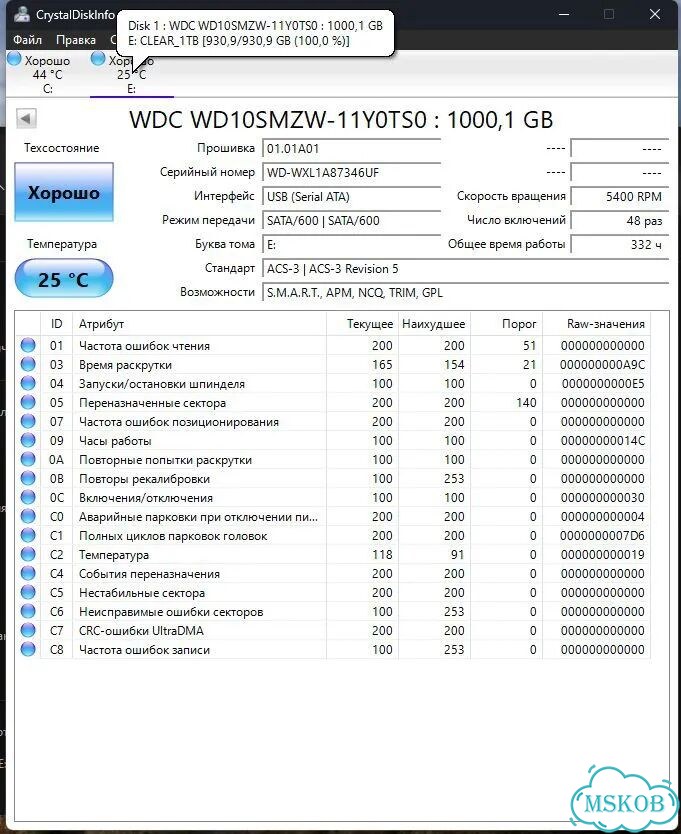This screenshot has width=681, height=834.
Task: Select row Часы работы
Action: click(x=333, y=440)
